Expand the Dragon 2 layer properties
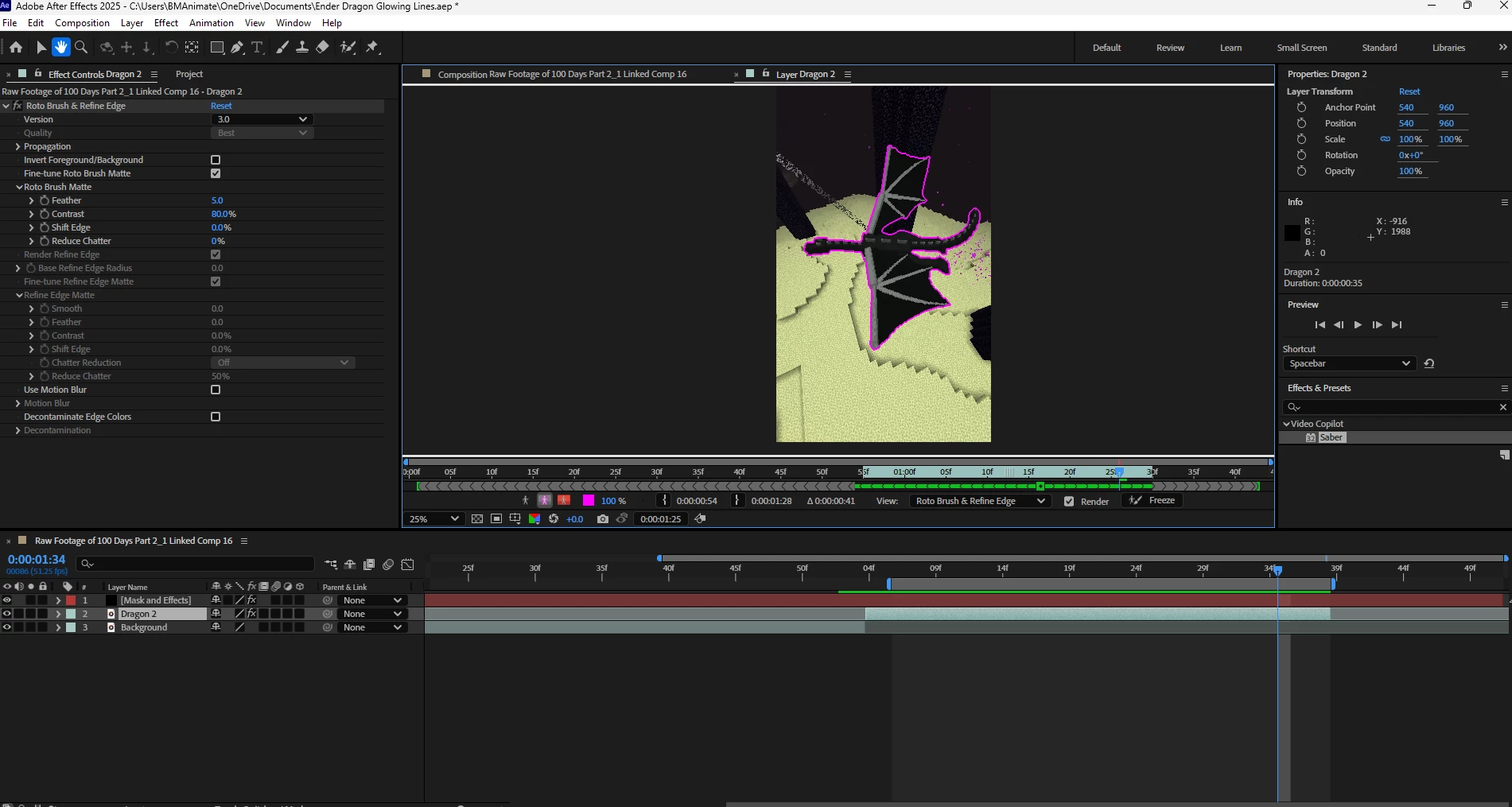The image size is (1512, 807). tap(58, 614)
